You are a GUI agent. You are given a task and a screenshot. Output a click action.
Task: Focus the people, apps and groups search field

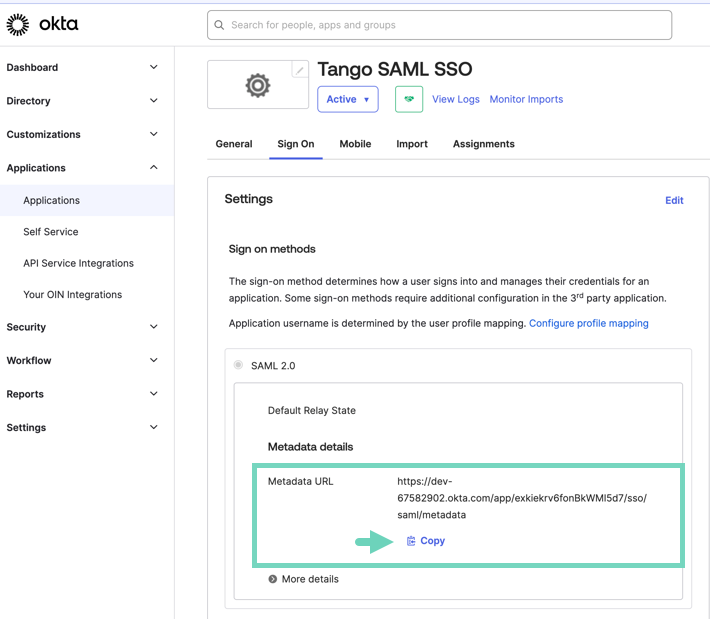pos(440,25)
